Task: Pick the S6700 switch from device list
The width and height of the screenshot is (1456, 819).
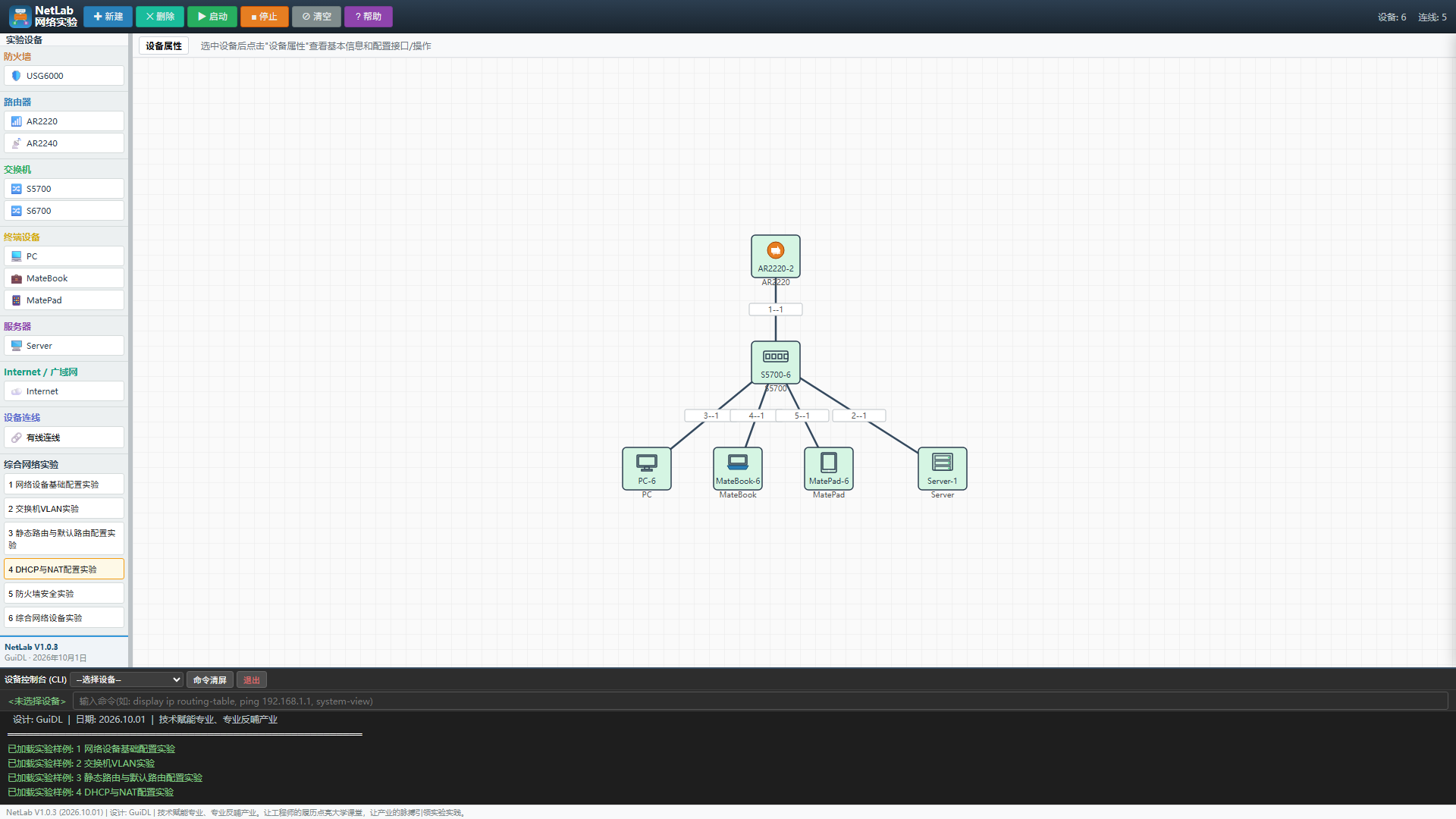Action: tap(64, 211)
